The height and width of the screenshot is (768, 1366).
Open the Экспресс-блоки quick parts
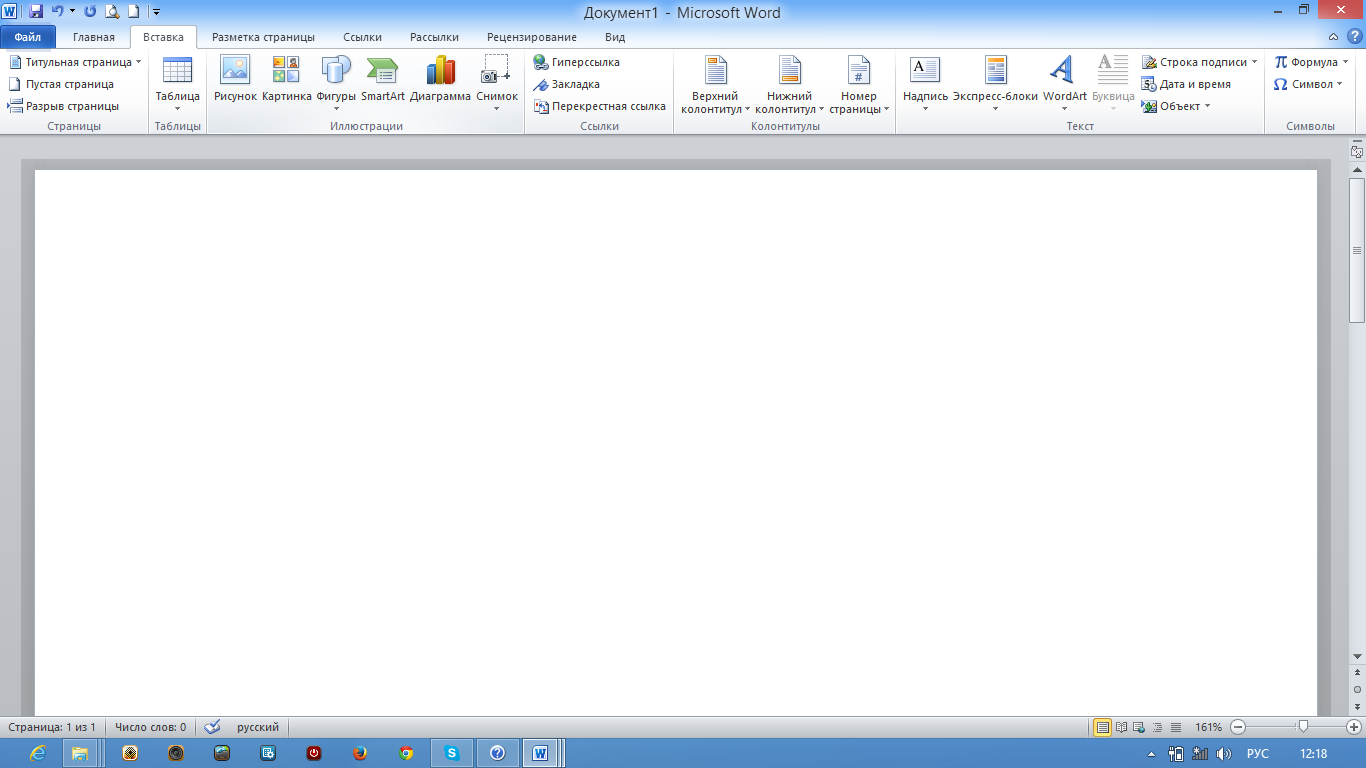995,83
